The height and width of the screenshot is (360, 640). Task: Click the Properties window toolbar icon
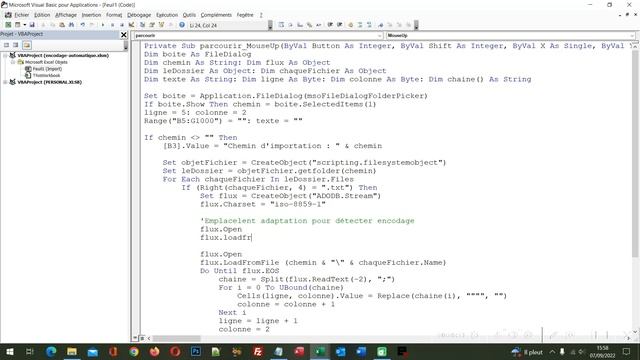click(x=152, y=25)
